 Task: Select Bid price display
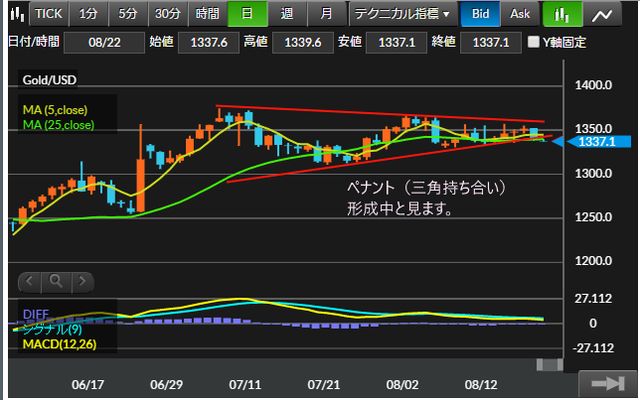click(480, 14)
